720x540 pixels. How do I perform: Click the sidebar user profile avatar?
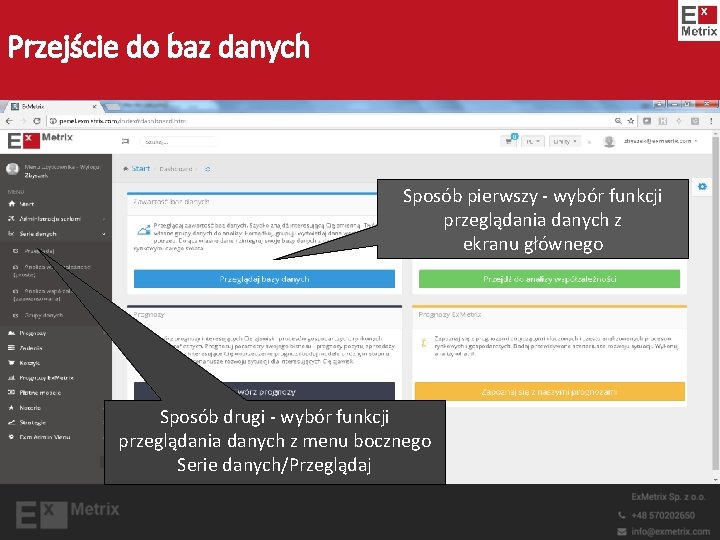pyautogui.click(x=13, y=169)
